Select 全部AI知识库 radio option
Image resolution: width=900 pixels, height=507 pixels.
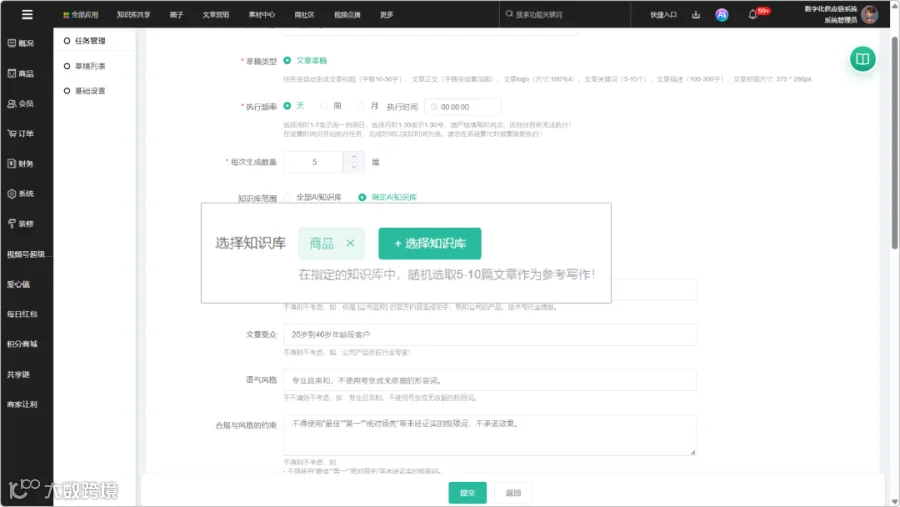click(287, 197)
